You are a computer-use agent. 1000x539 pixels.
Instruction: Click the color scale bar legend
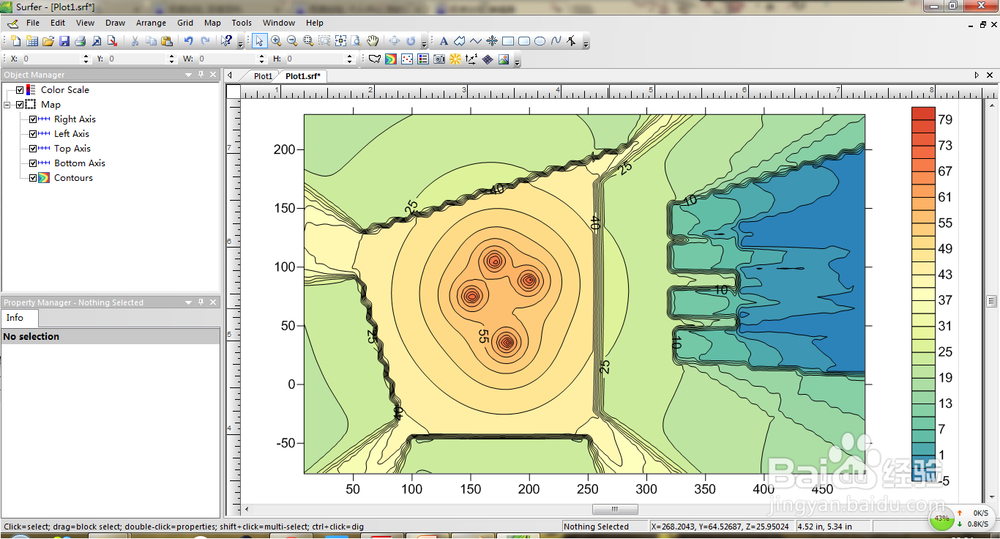923,295
